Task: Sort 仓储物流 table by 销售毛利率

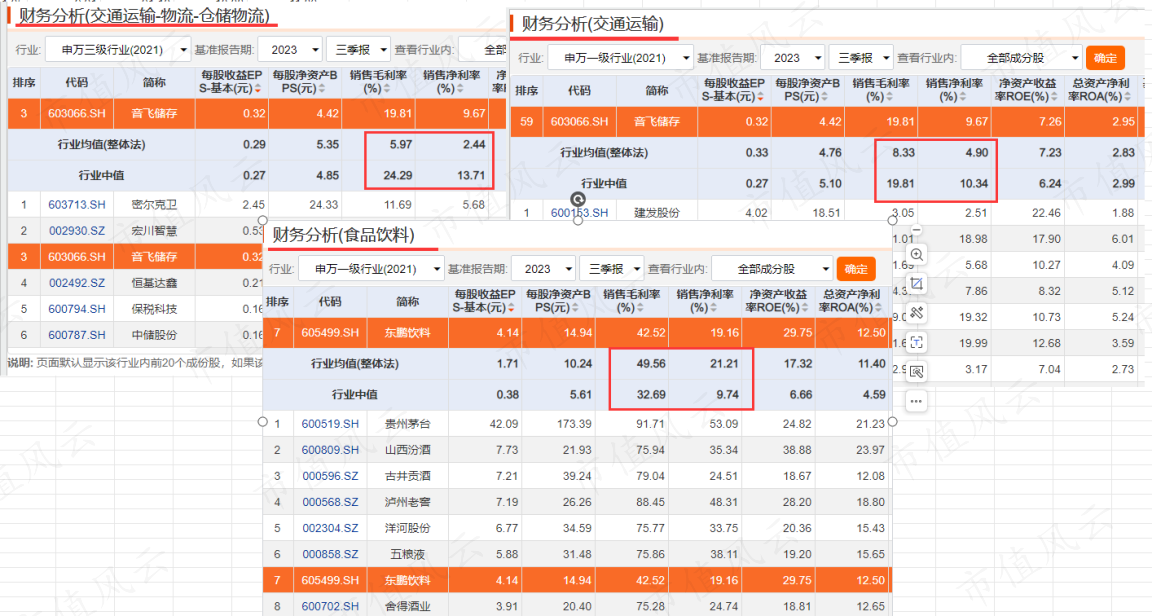Action: [387, 89]
